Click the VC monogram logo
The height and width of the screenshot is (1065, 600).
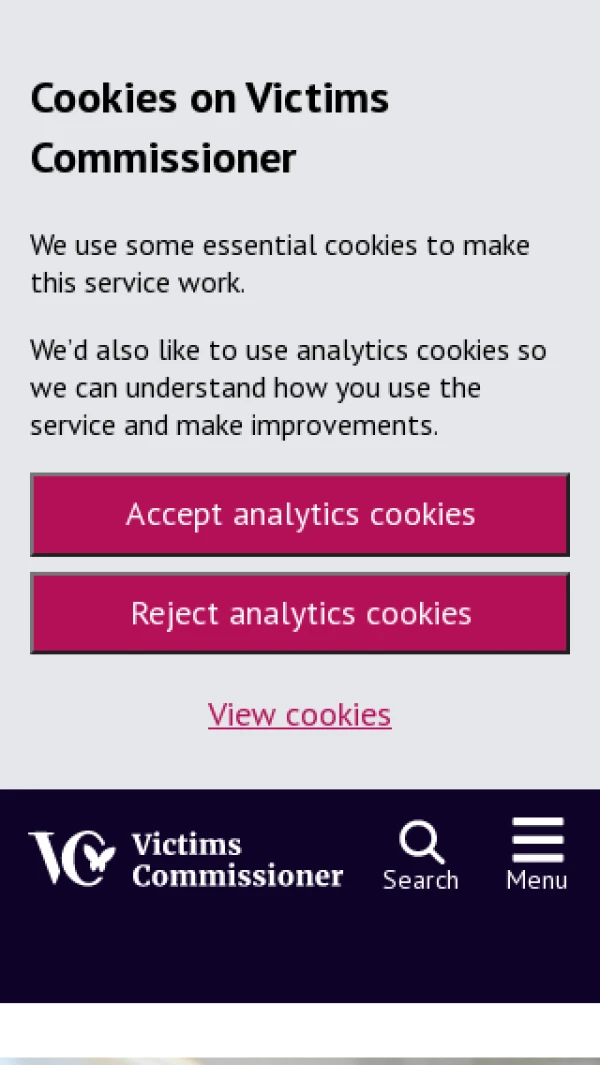pos(71,858)
